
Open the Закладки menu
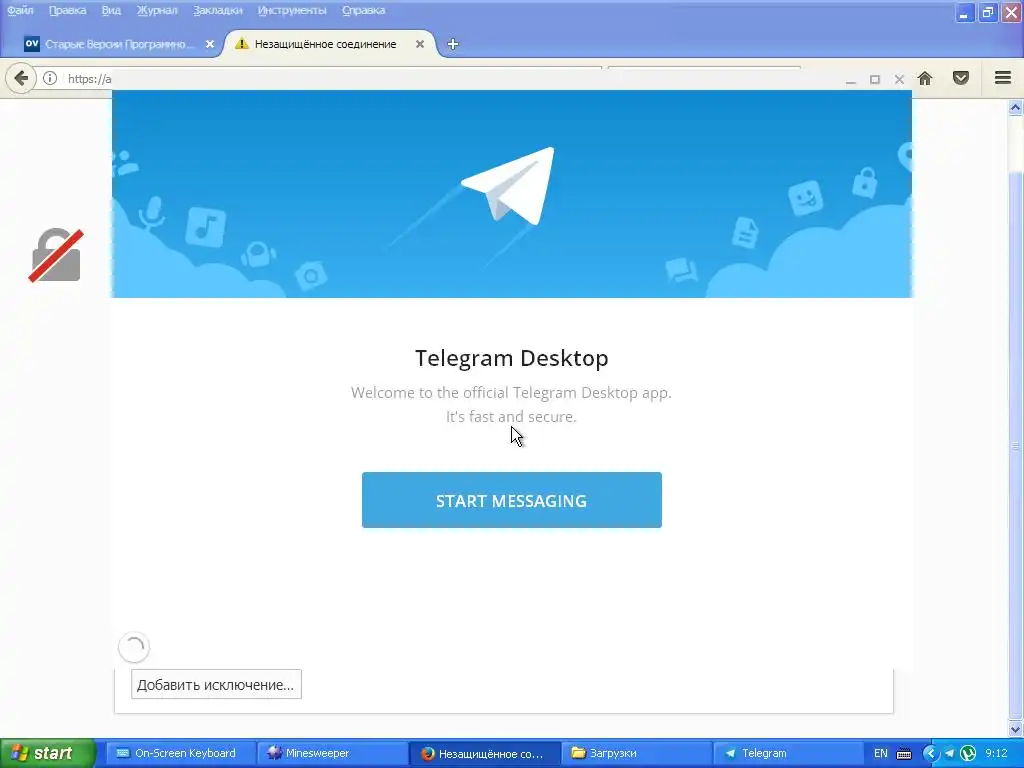(217, 10)
